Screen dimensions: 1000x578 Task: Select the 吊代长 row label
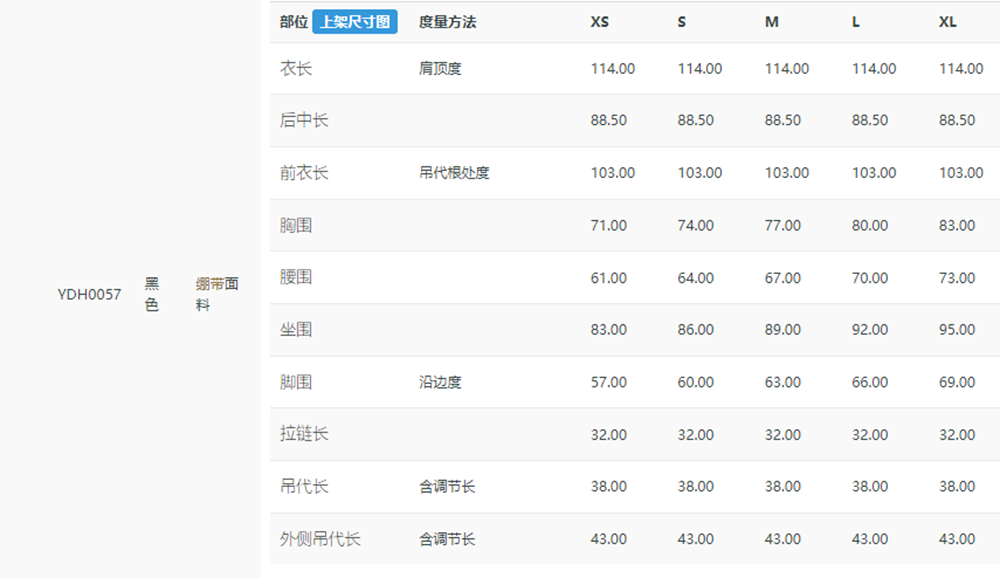304,487
